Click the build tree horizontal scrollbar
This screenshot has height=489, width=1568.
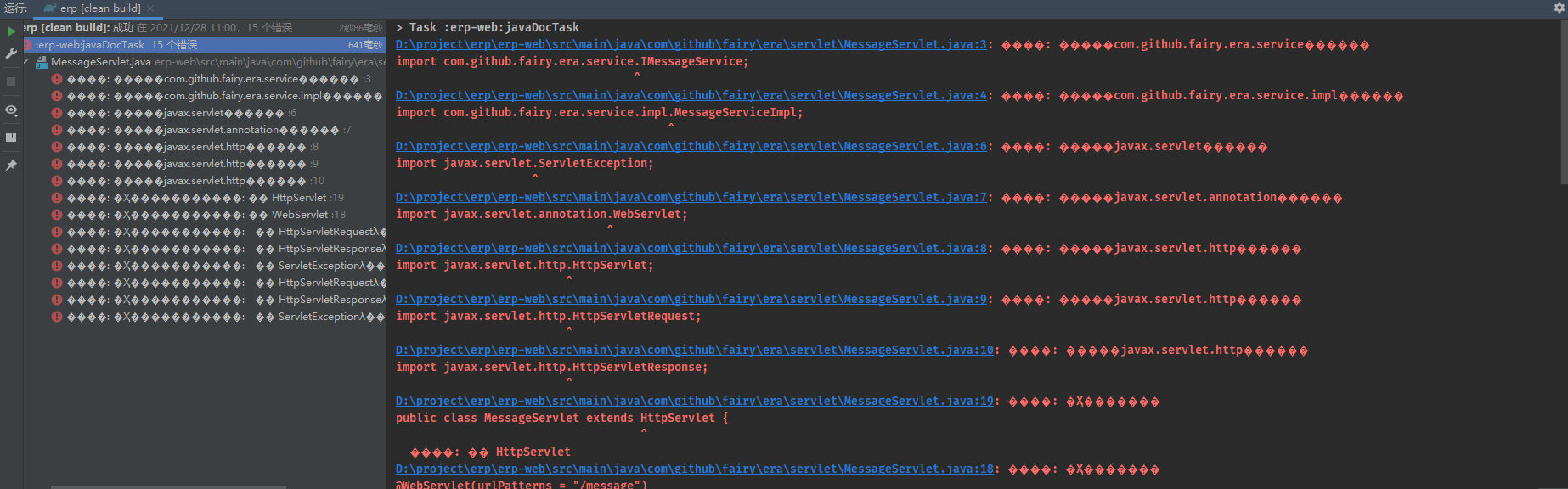point(168,486)
